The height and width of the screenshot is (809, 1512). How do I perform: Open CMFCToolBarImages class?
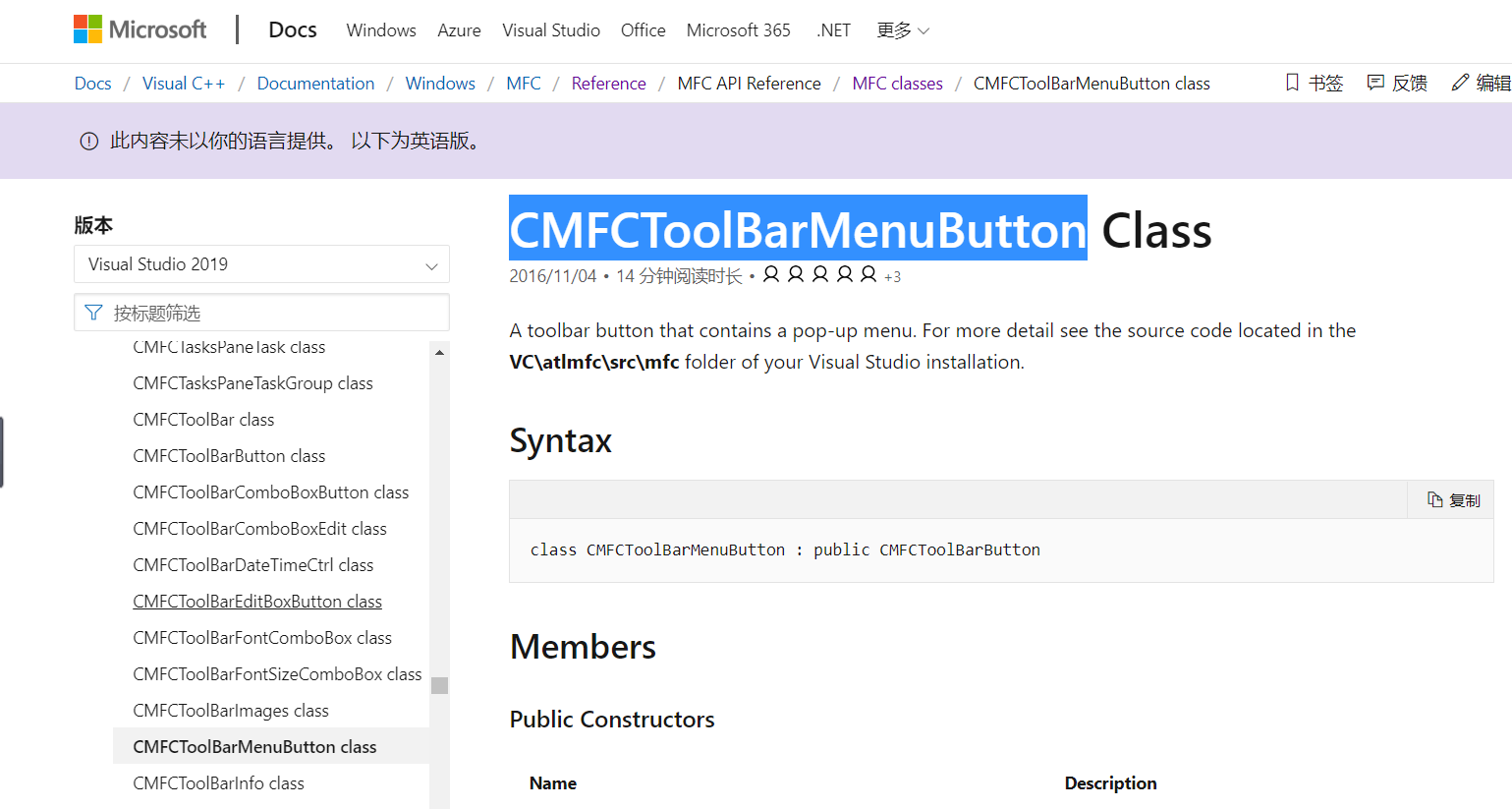coord(231,711)
